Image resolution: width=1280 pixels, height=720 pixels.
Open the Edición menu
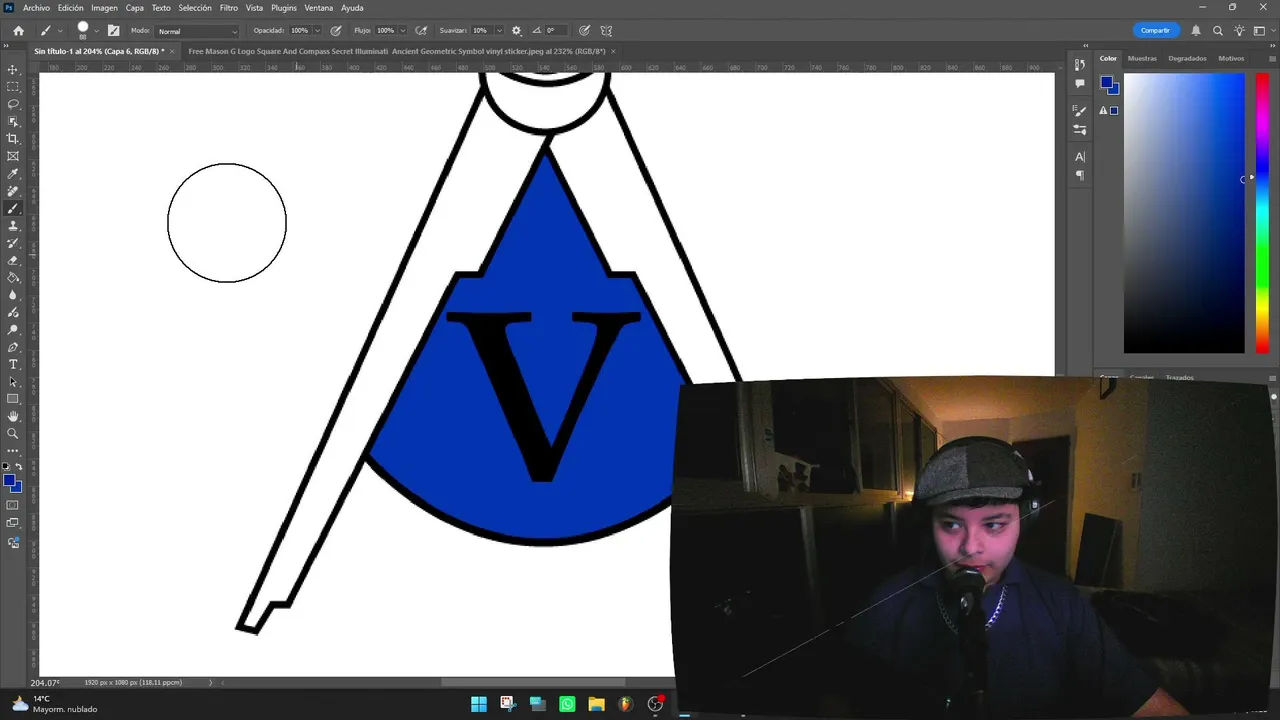tap(71, 8)
